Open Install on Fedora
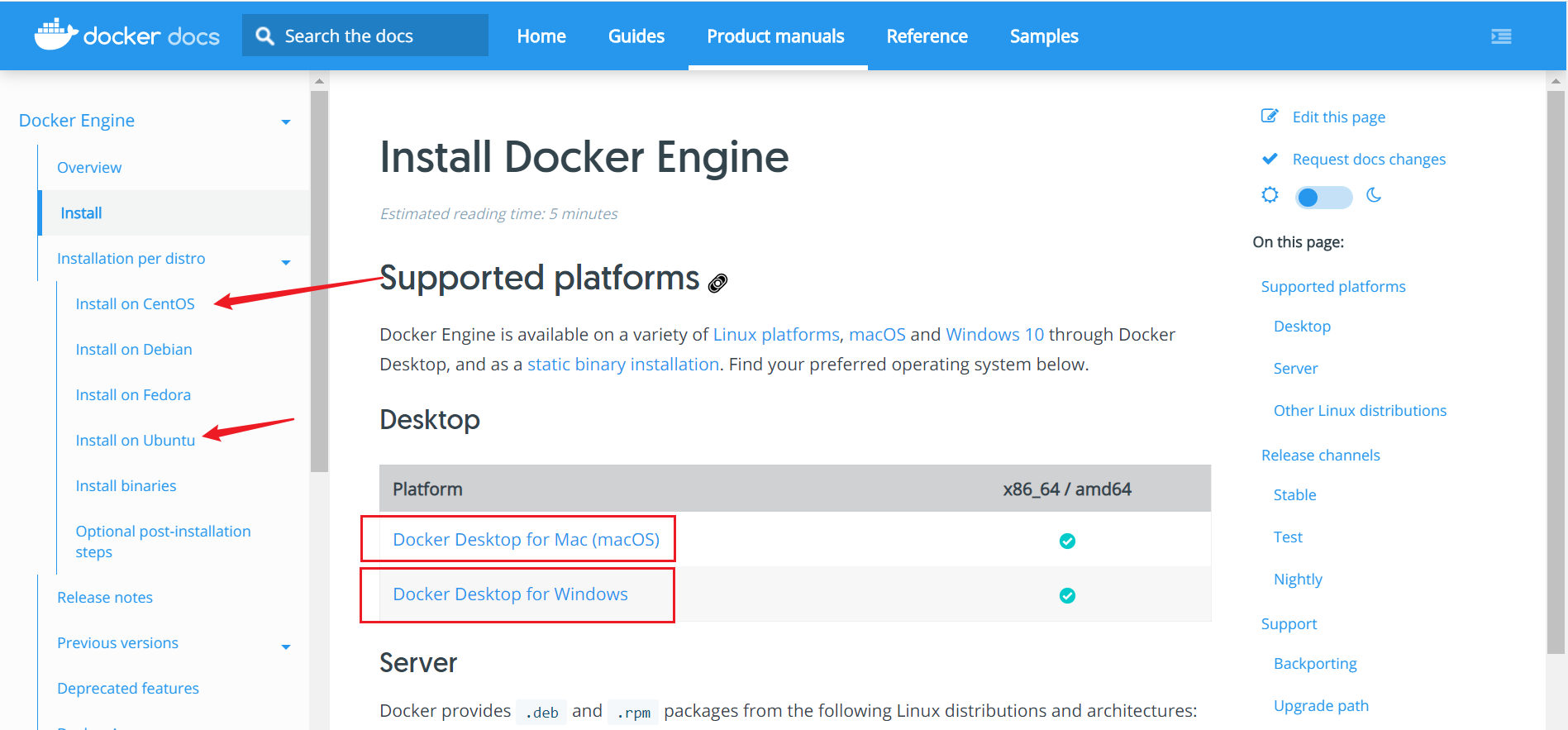The width and height of the screenshot is (1568, 730). point(133,395)
